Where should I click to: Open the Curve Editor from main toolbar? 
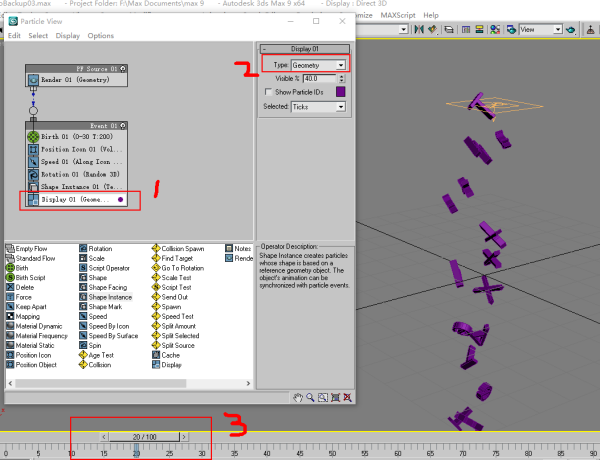(x=466, y=29)
